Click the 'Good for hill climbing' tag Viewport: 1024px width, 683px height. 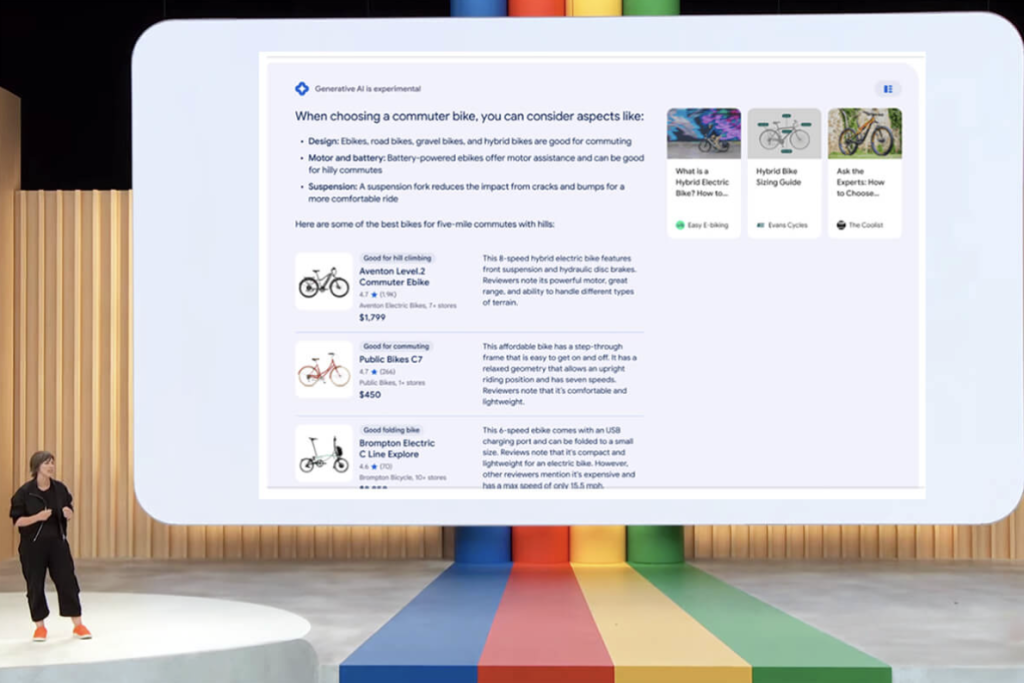pyautogui.click(x=397, y=258)
